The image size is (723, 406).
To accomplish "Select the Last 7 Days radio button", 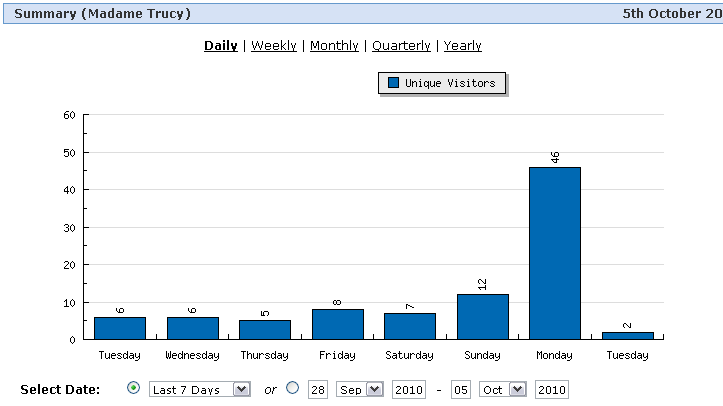I will (x=133, y=388).
